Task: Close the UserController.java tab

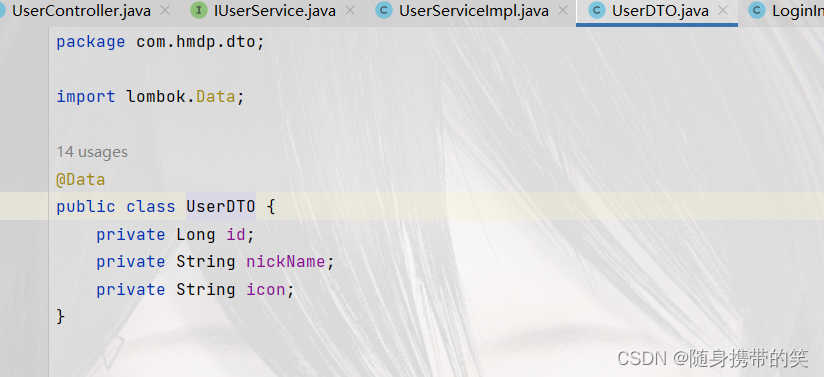Action: (x=165, y=10)
